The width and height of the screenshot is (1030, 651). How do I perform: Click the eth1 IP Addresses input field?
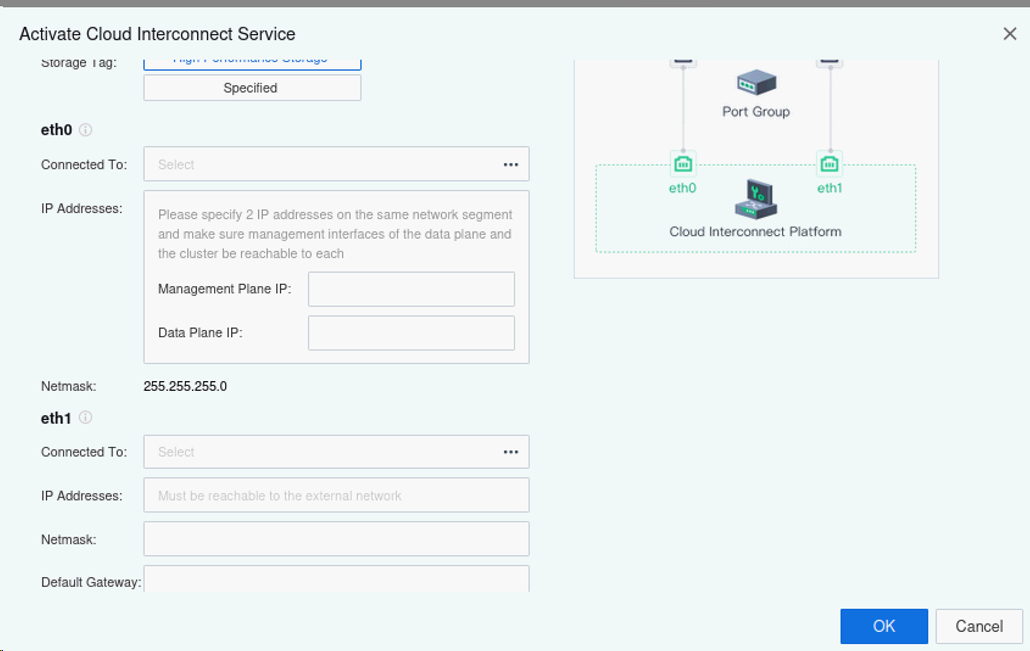336,494
